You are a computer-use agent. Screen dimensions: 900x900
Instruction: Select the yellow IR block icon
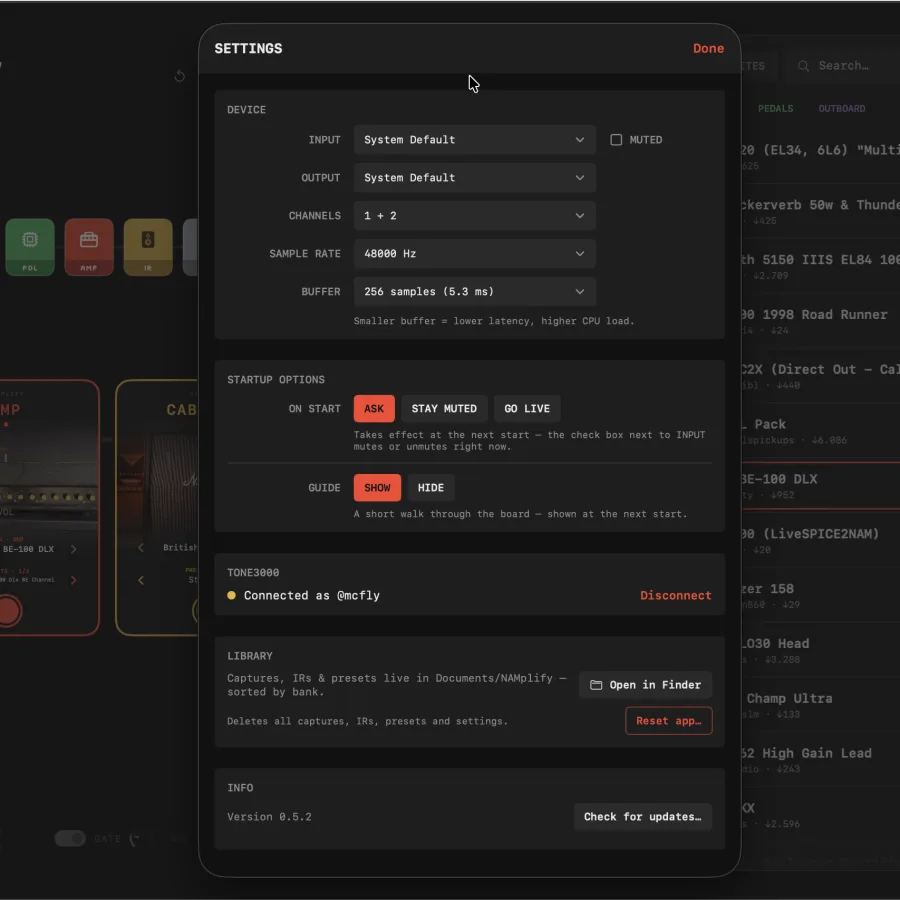pos(148,247)
